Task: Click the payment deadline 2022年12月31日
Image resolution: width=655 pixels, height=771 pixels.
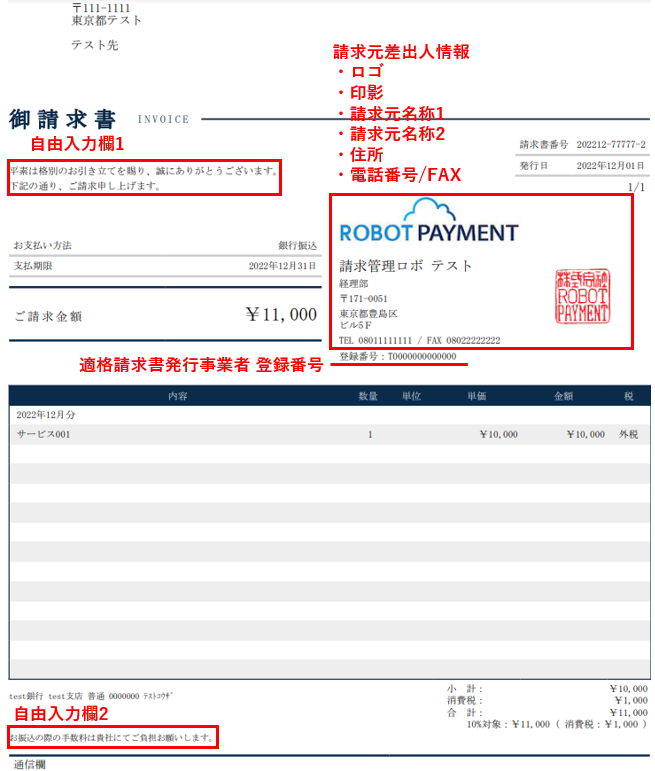Action: 282,266
